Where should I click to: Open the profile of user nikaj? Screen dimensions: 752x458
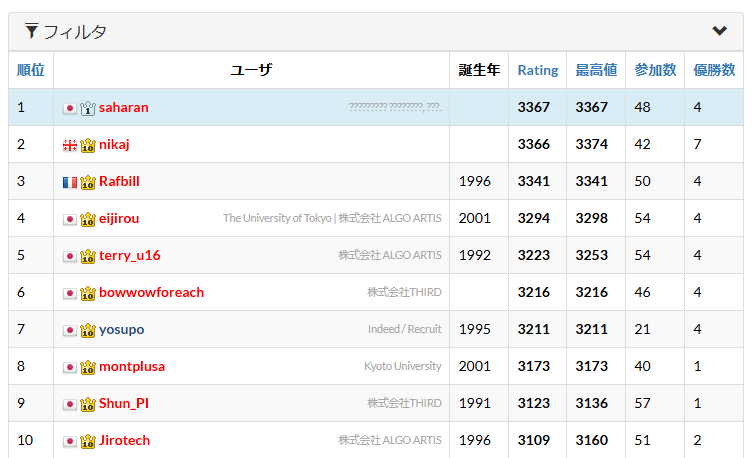pos(114,144)
